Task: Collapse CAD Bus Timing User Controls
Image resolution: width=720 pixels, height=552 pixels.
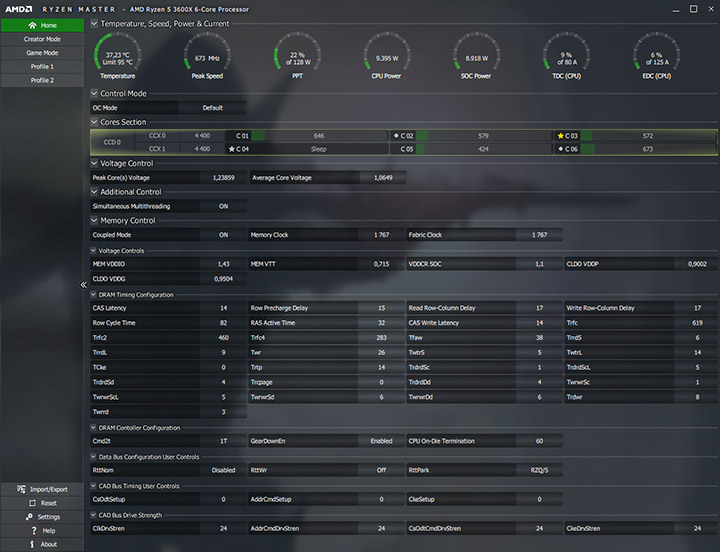Action: [93, 486]
